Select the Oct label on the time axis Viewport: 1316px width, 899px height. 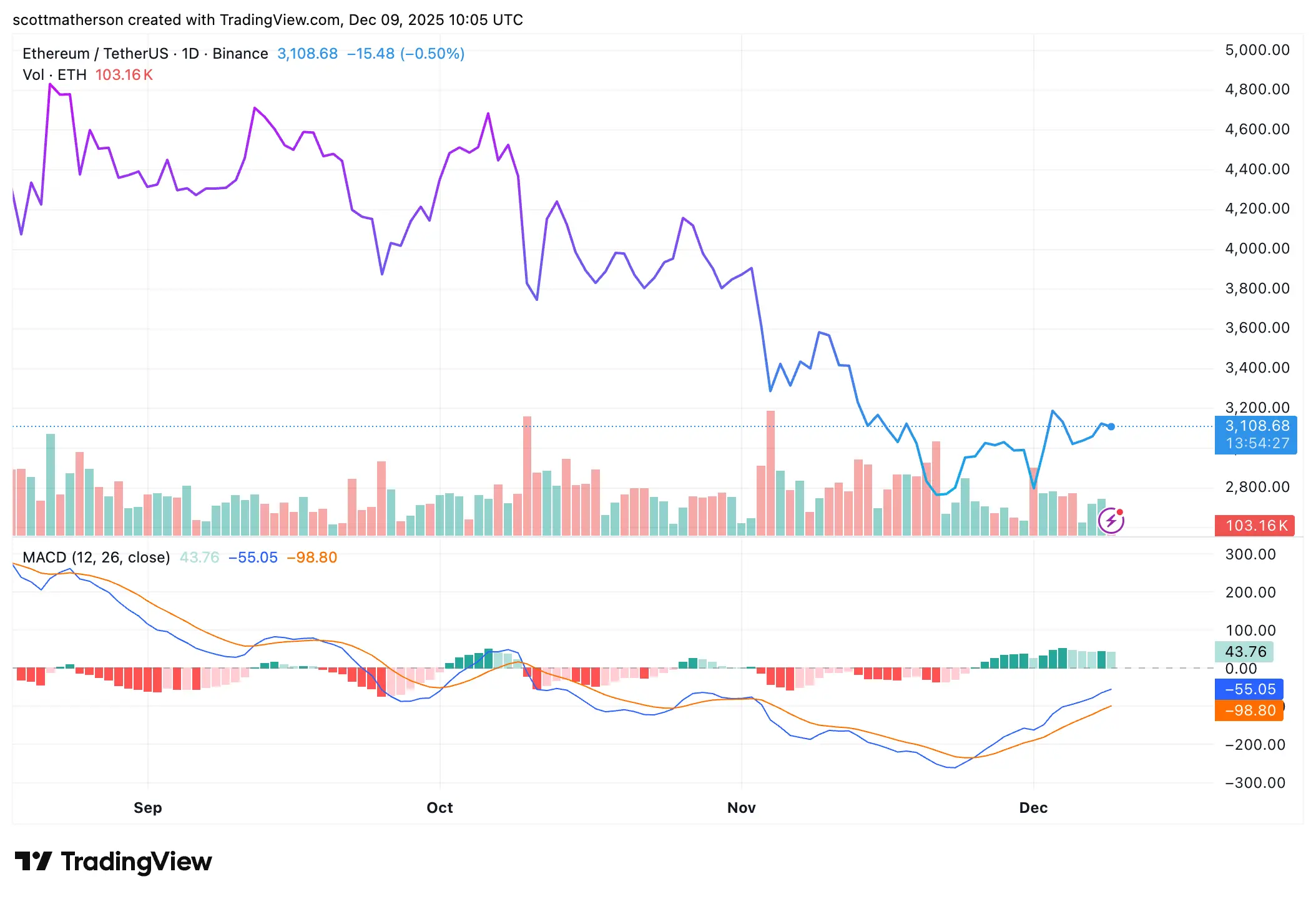click(439, 807)
